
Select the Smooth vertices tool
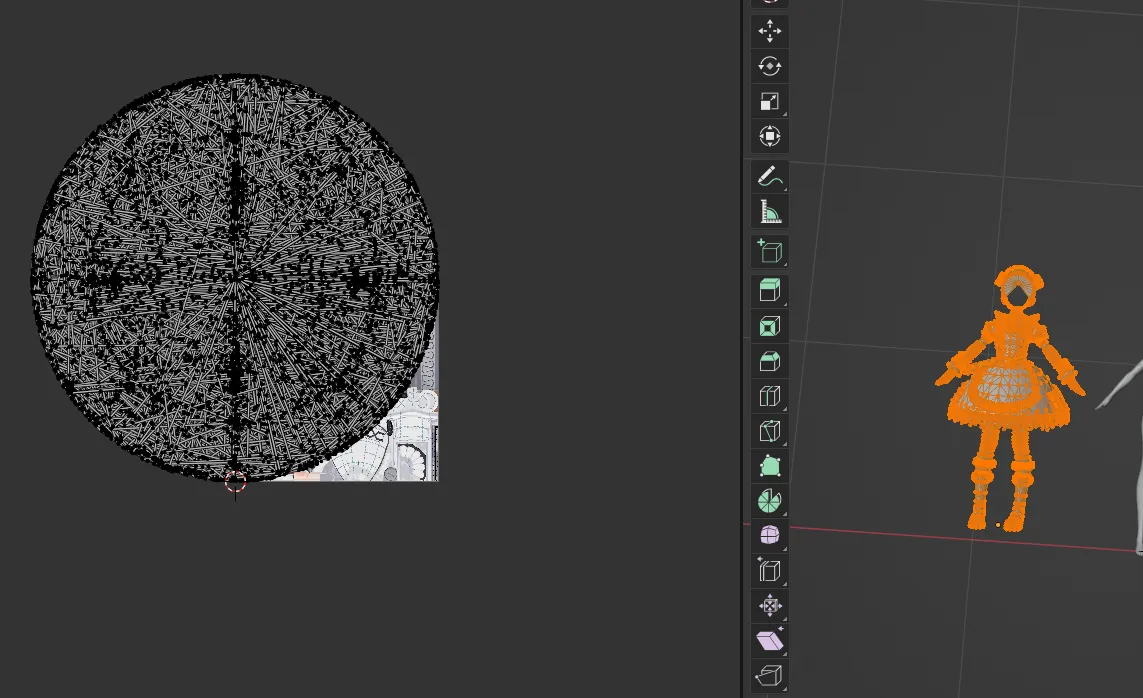coord(770,536)
